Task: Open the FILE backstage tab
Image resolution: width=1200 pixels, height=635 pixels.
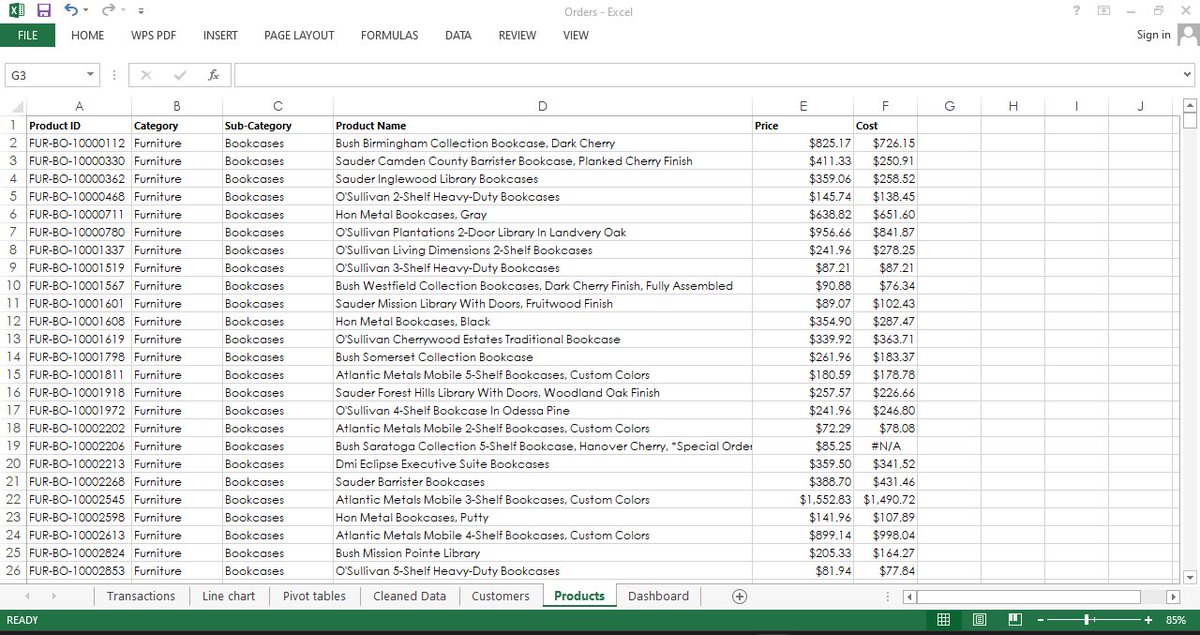Action: [27, 35]
